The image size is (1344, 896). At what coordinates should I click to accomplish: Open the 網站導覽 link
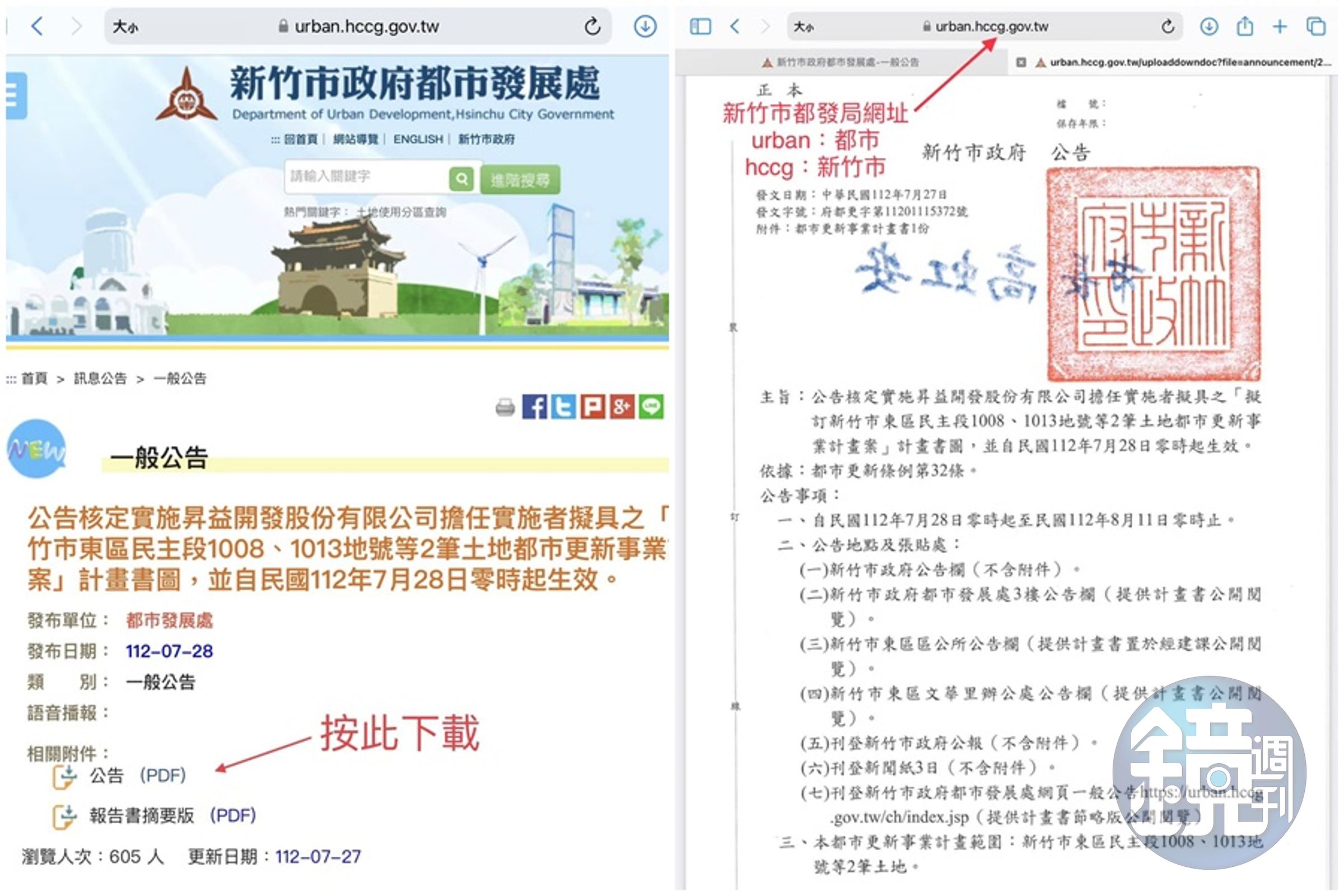click(x=356, y=139)
